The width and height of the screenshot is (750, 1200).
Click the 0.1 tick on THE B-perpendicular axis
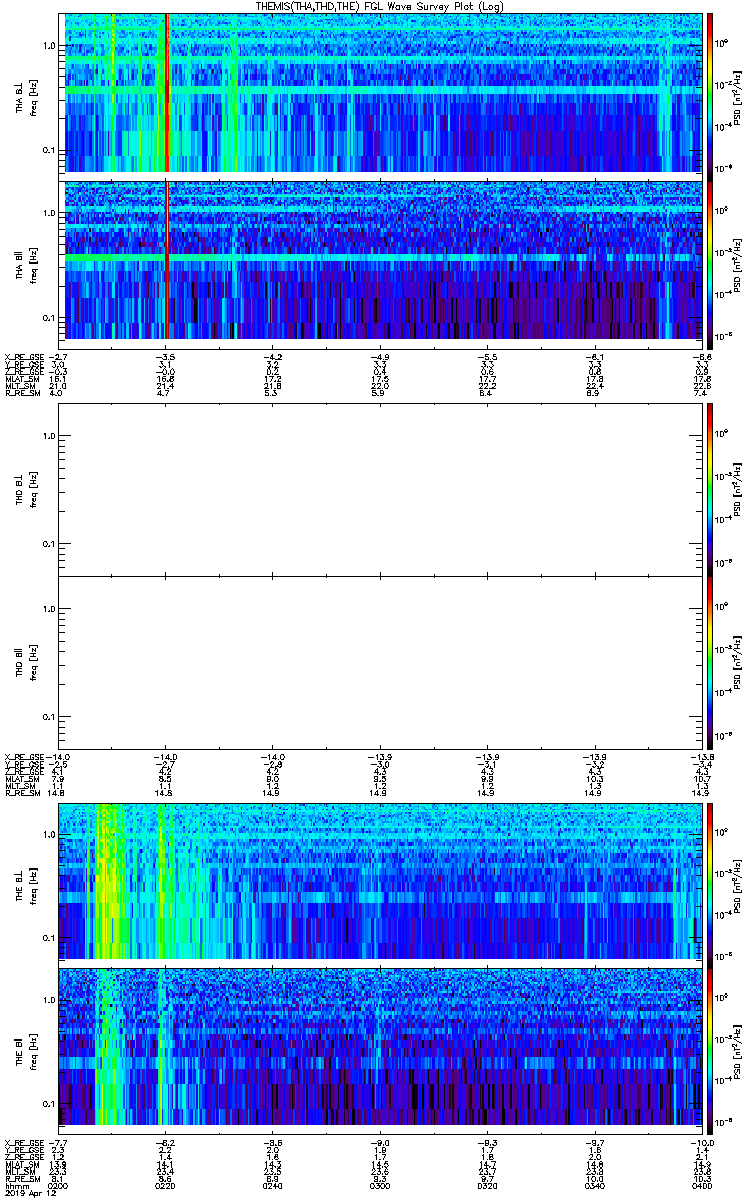(49, 938)
